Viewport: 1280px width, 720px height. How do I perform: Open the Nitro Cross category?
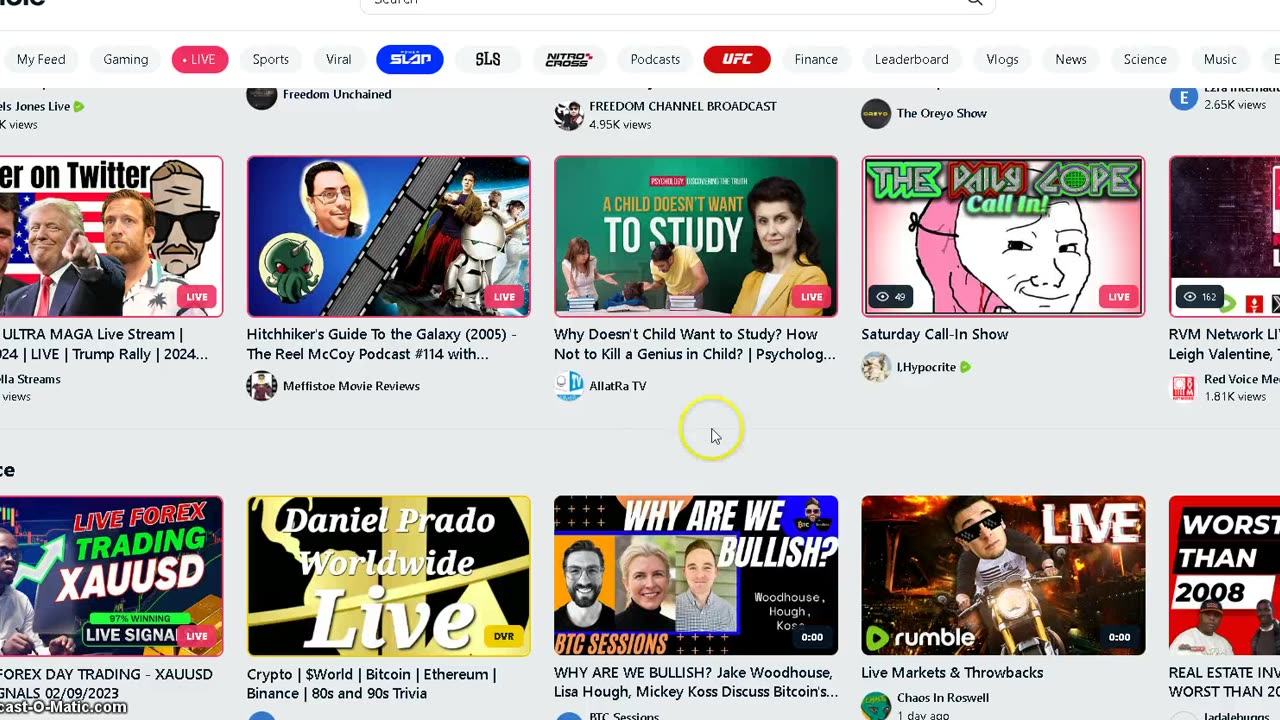click(x=569, y=59)
